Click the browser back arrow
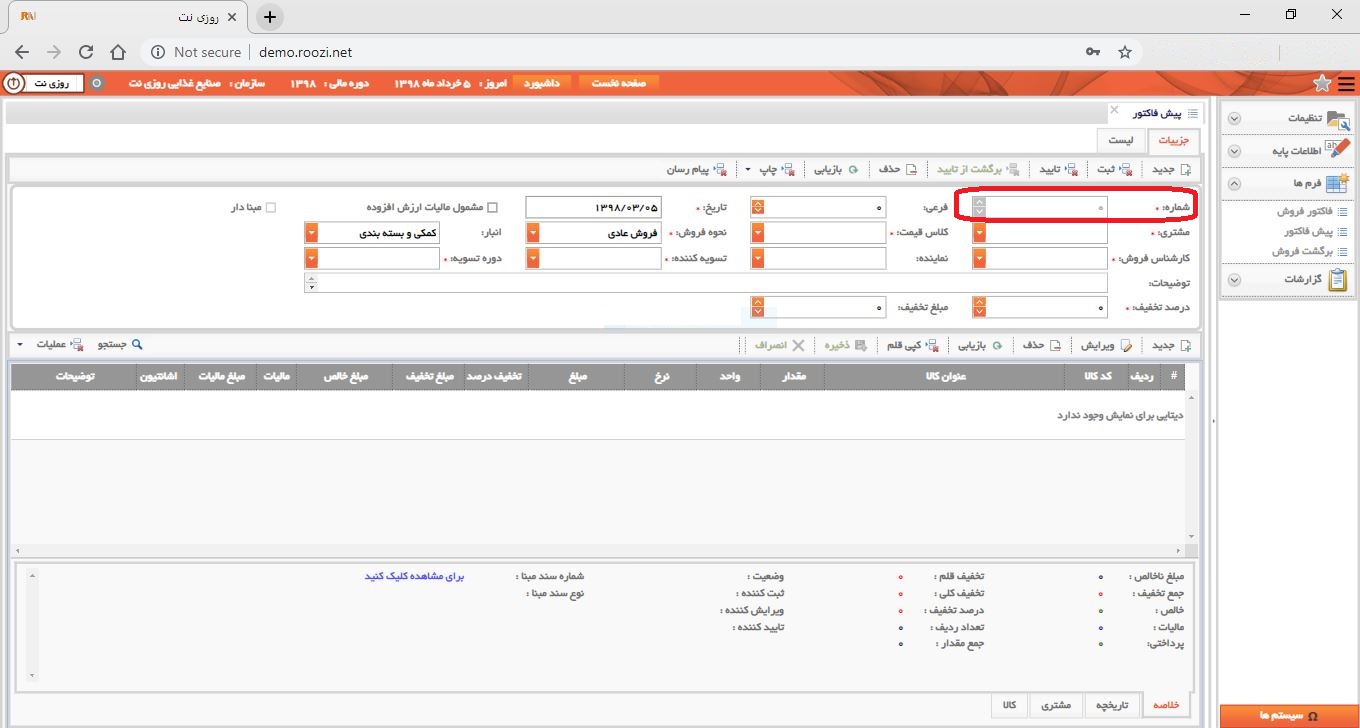Screen dimensions: 1360x728 [x=22, y=52]
